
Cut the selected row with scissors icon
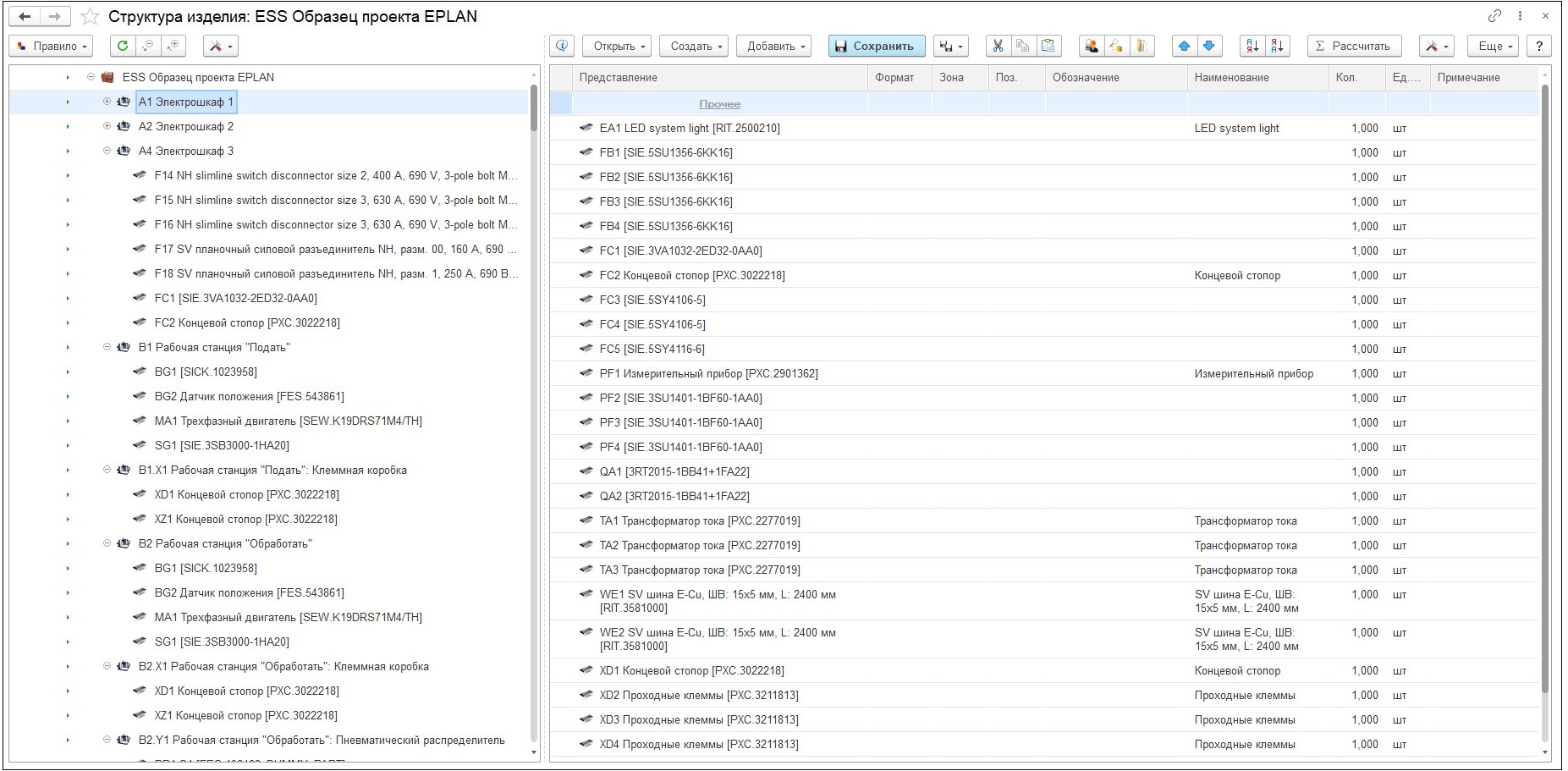tap(998, 46)
